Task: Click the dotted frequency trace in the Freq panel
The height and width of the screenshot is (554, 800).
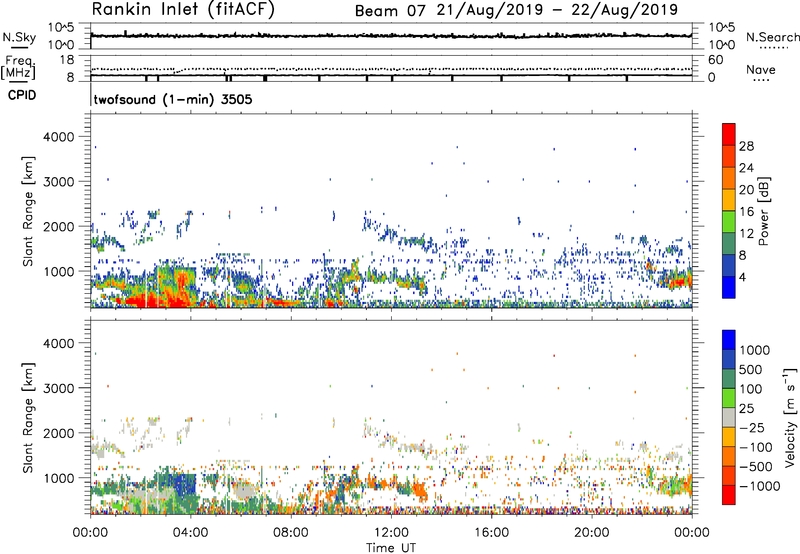Action: [391, 69]
